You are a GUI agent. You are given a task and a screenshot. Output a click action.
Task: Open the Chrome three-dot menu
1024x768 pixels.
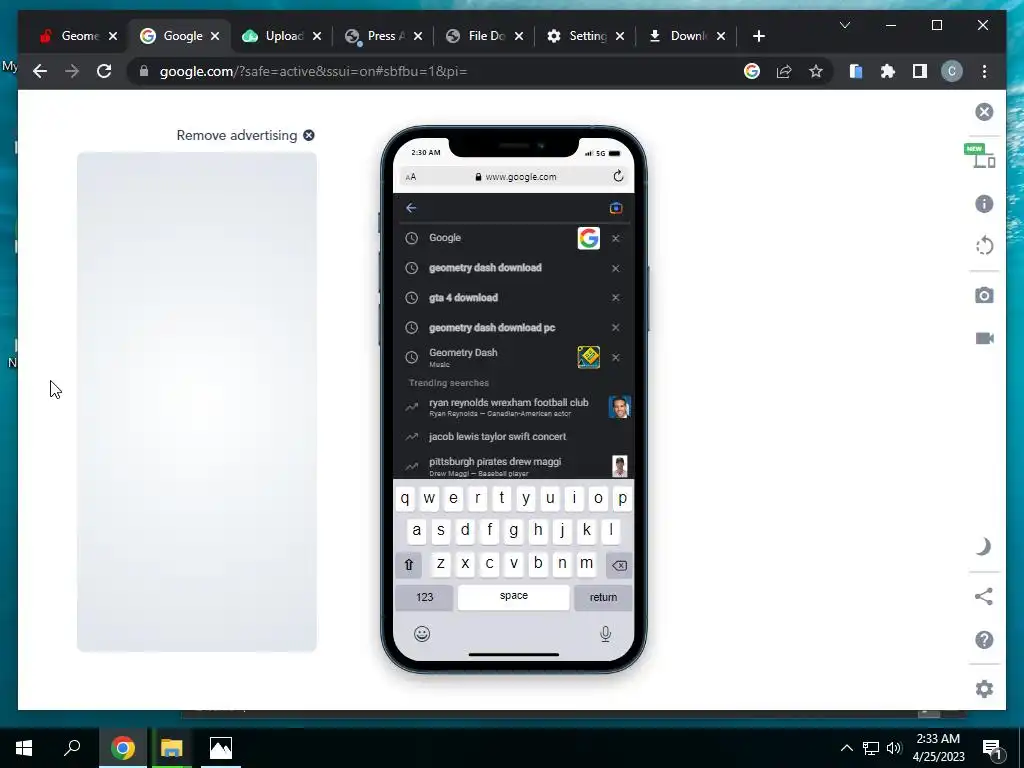pos(984,71)
